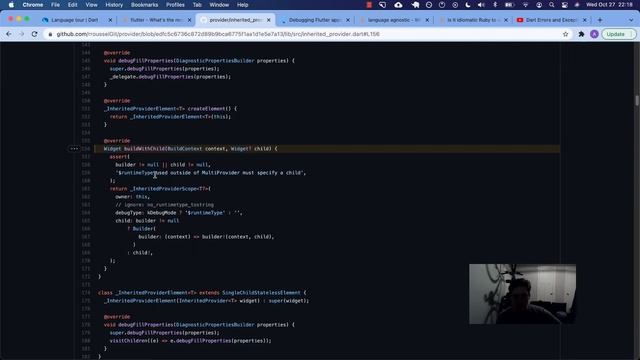Open the date and time display
Viewport: 640px width, 360px height.
pos(609,5)
